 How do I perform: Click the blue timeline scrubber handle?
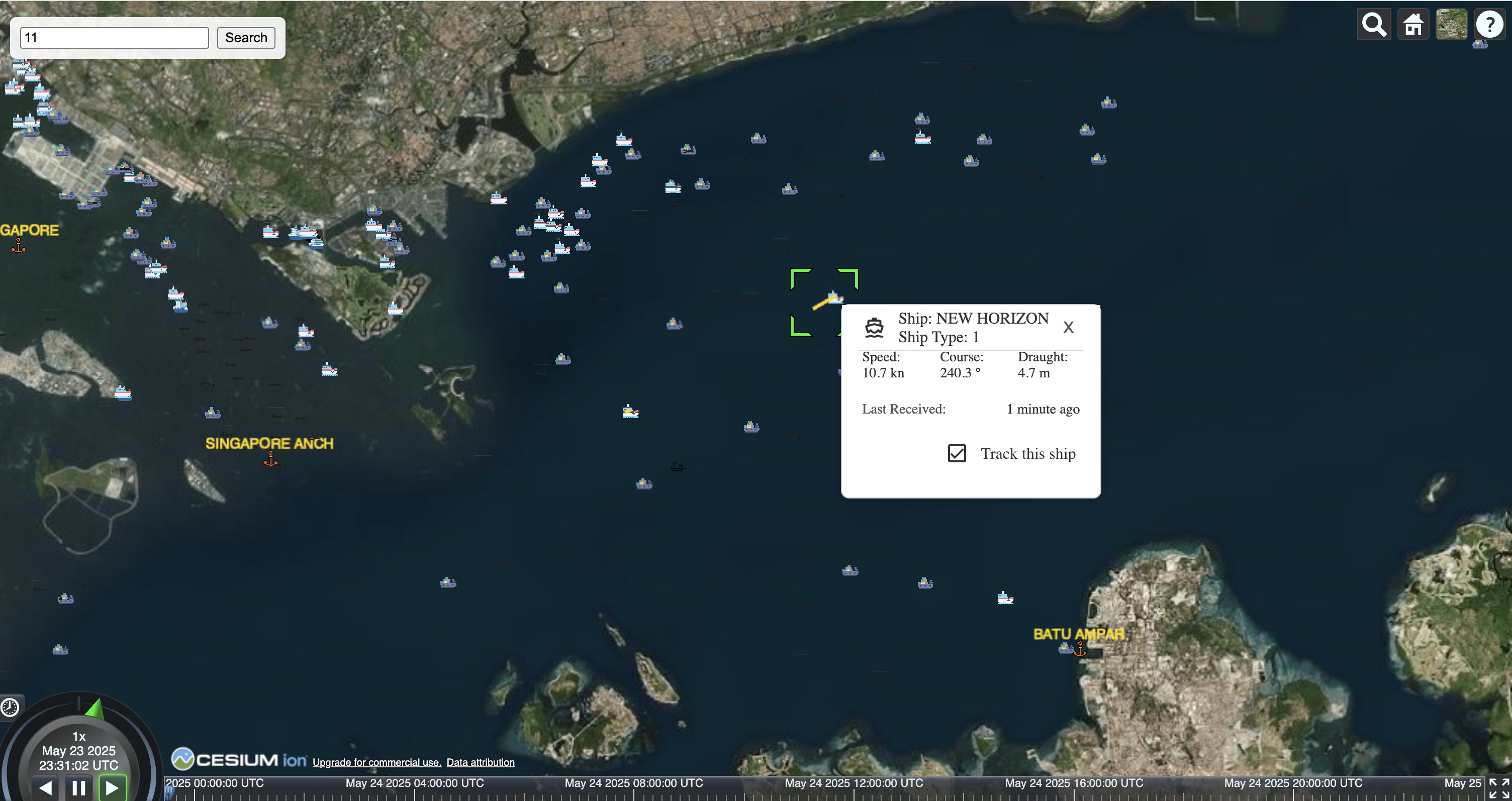click(x=169, y=793)
